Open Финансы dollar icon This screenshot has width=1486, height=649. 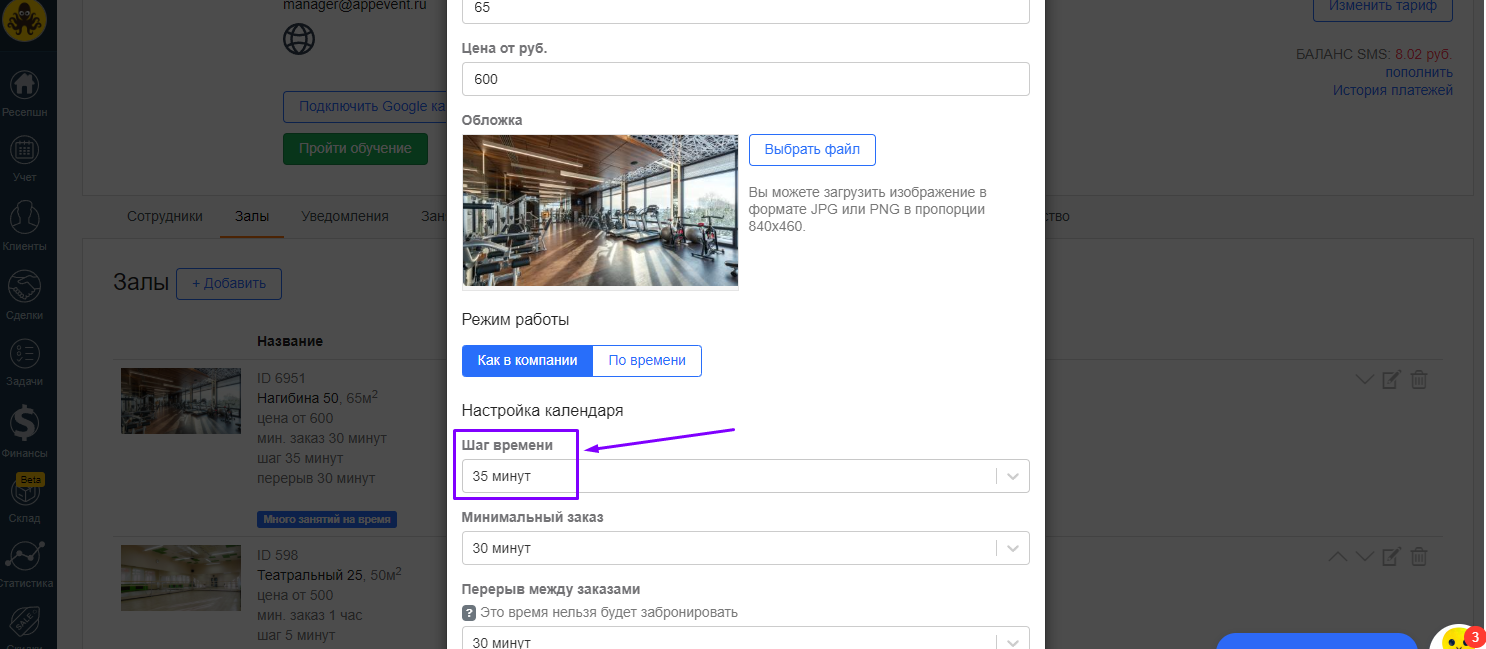tap(24, 423)
